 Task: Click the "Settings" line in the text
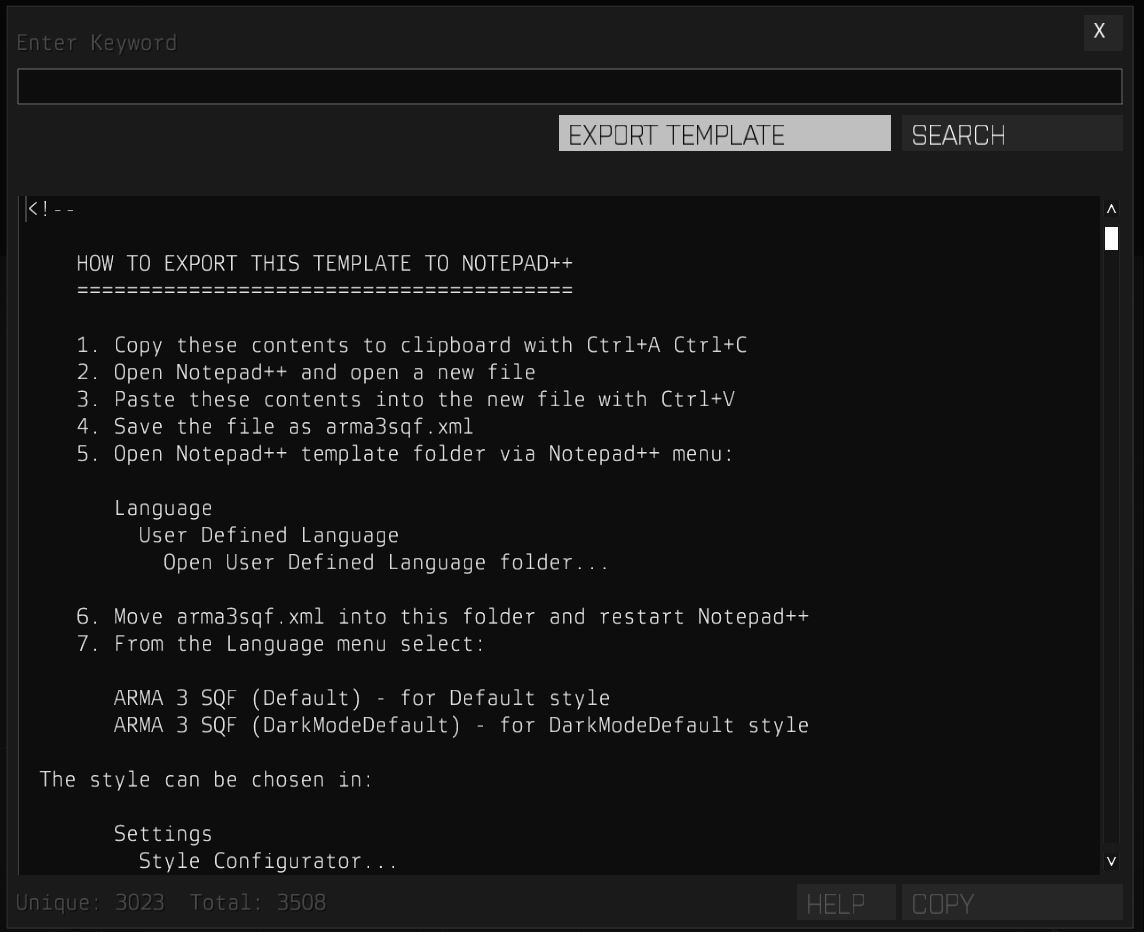coord(163,833)
